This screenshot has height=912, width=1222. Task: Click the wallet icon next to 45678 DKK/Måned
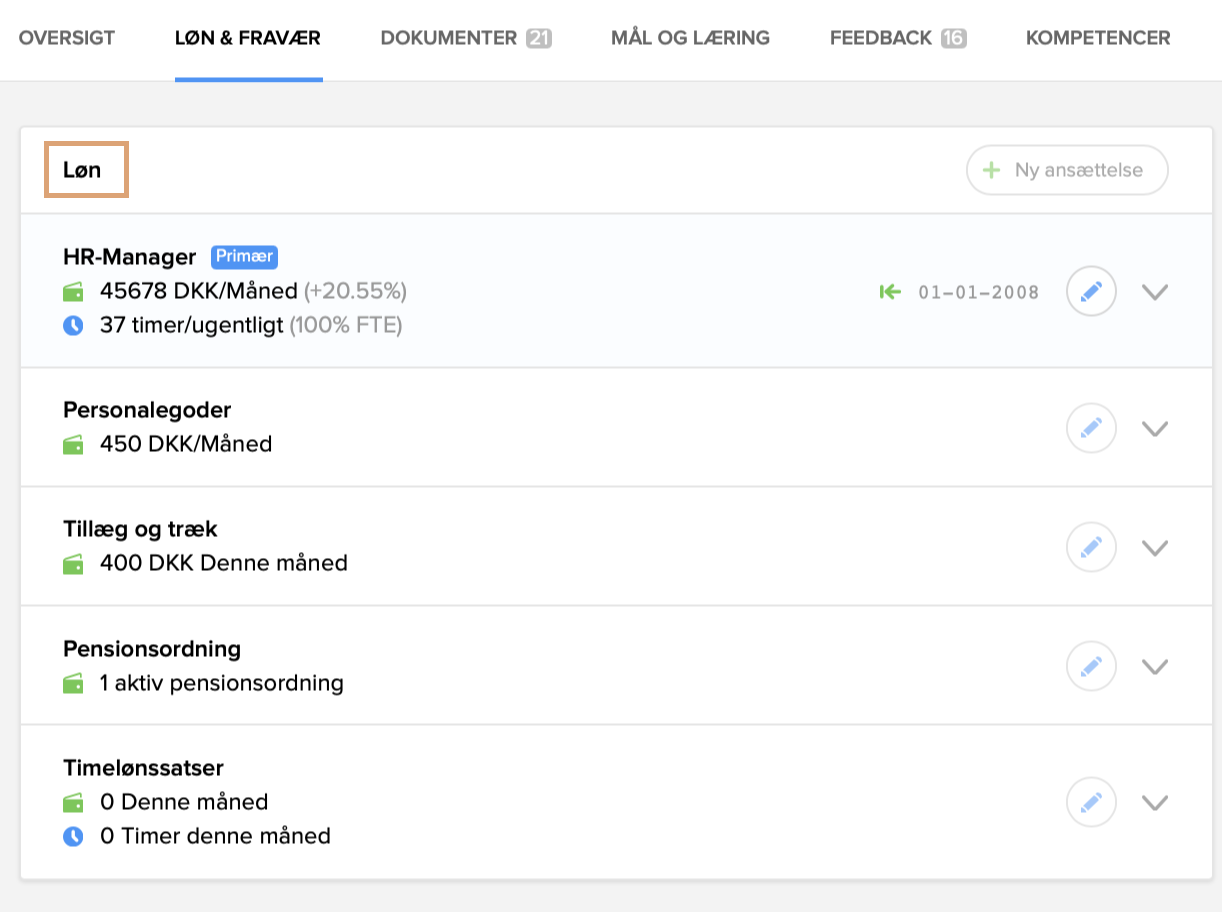73,292
